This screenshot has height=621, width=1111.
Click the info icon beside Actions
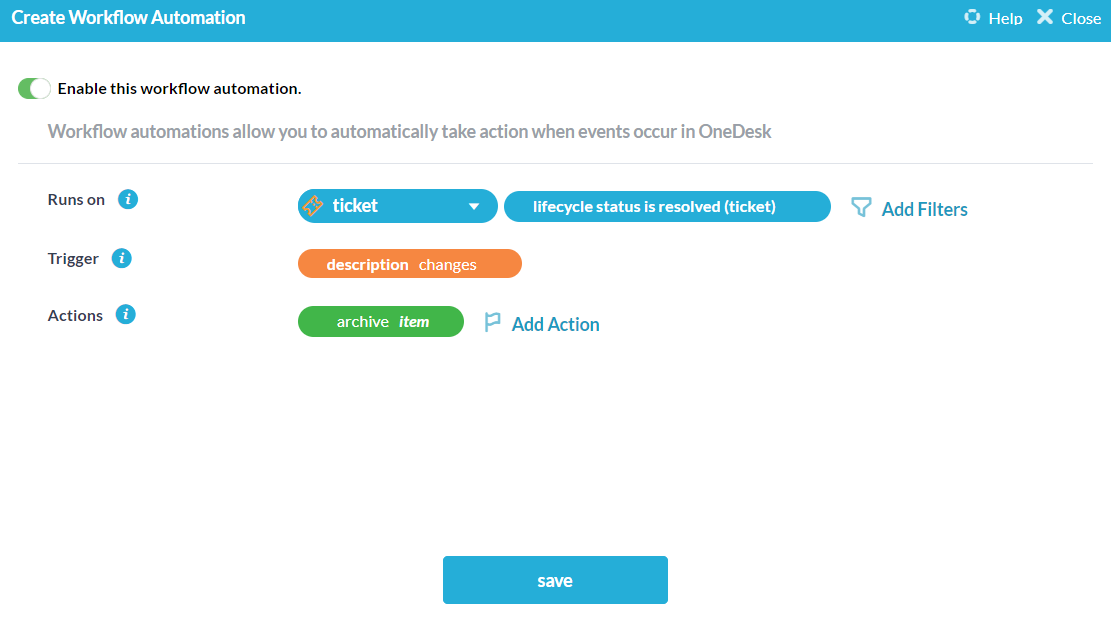coord(125,314)
